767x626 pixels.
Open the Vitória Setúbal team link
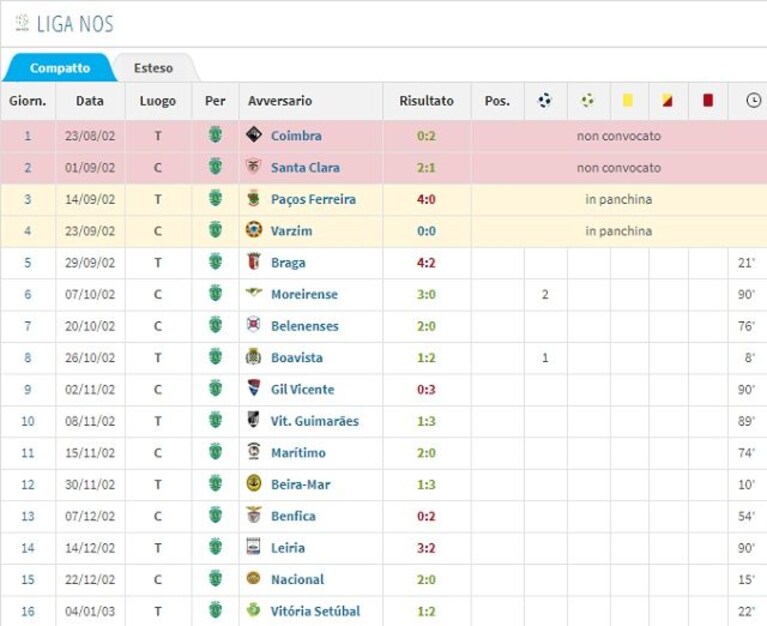[316, 611]
